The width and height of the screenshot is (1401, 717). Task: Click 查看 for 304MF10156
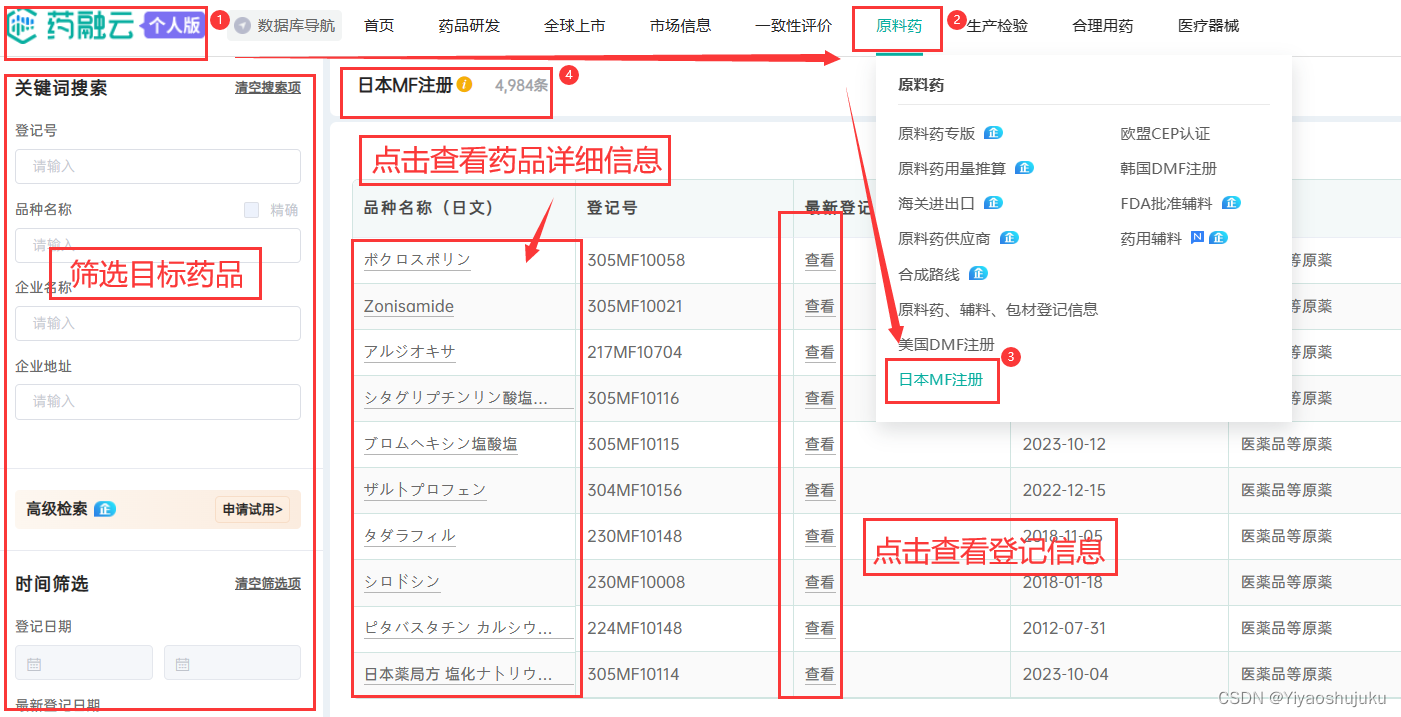click(x=820, y=490)
